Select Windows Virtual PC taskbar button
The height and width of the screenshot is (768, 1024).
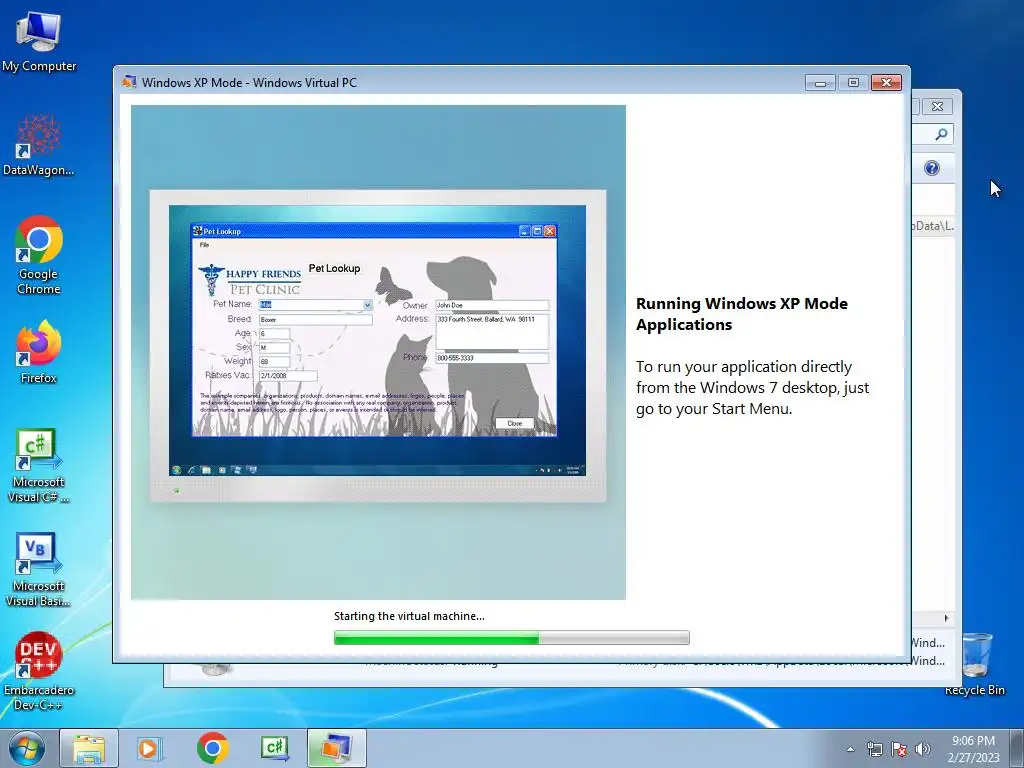[x=337, y=748]
